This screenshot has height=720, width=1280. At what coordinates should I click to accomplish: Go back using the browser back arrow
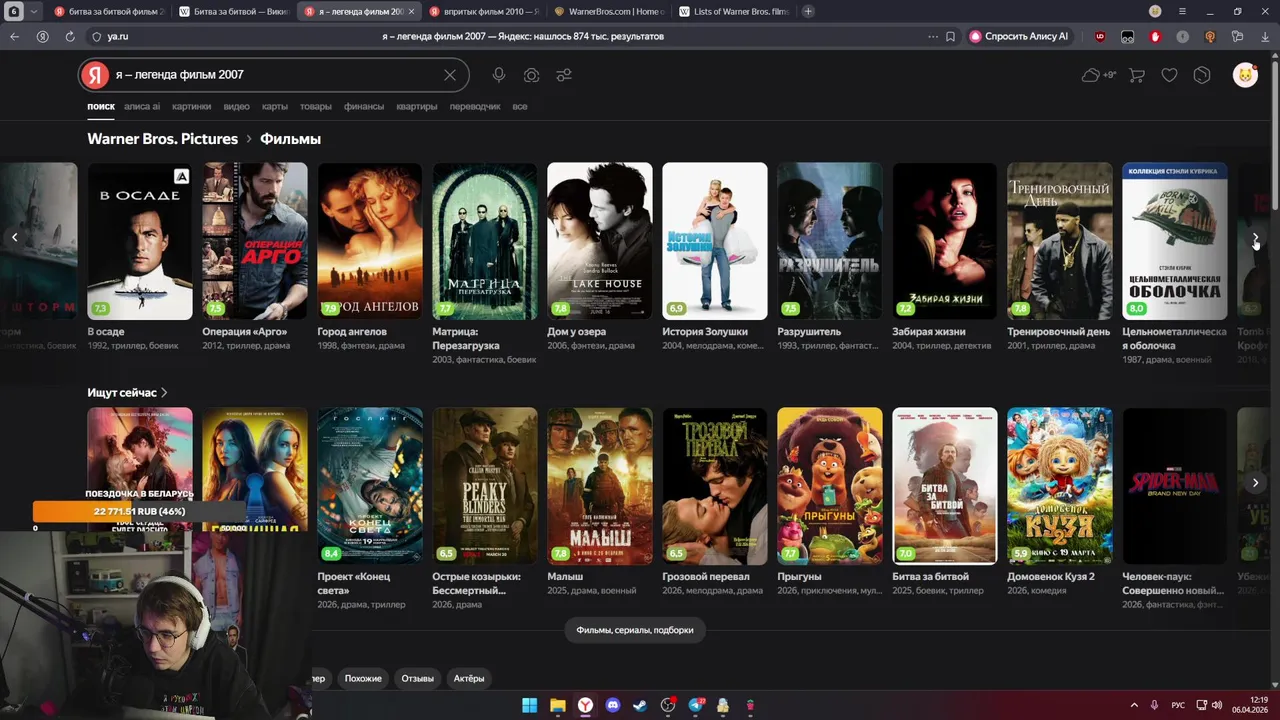[x=14, y=36]
